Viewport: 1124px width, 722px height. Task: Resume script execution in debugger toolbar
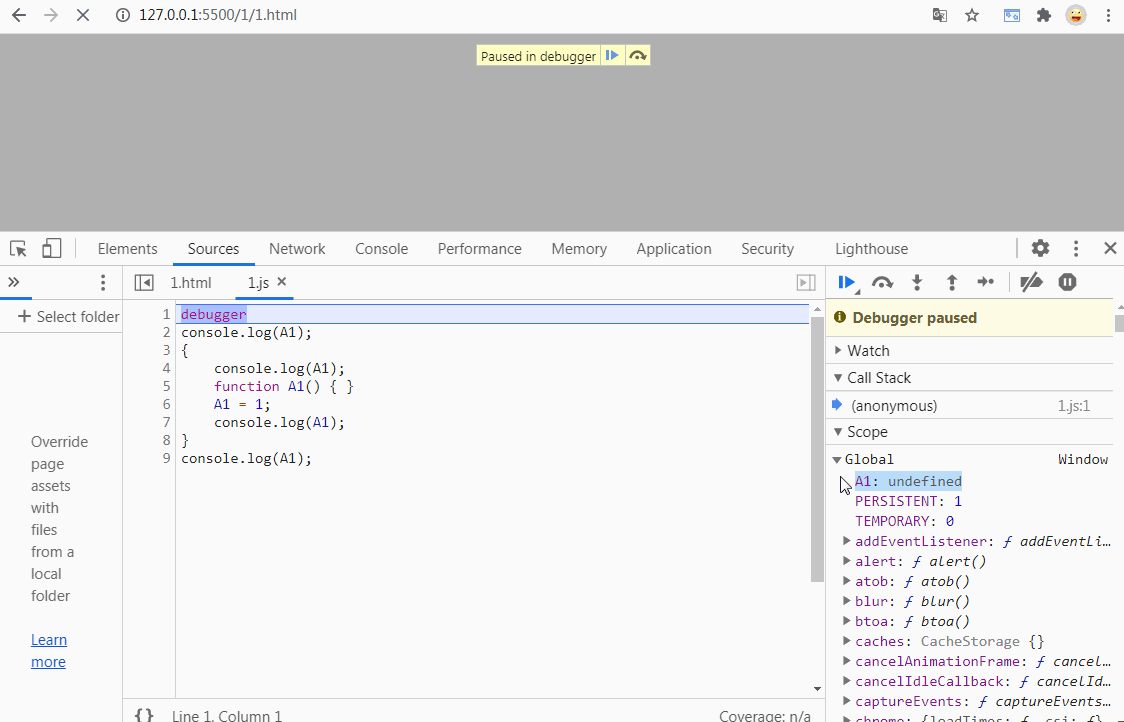point(847,282)
